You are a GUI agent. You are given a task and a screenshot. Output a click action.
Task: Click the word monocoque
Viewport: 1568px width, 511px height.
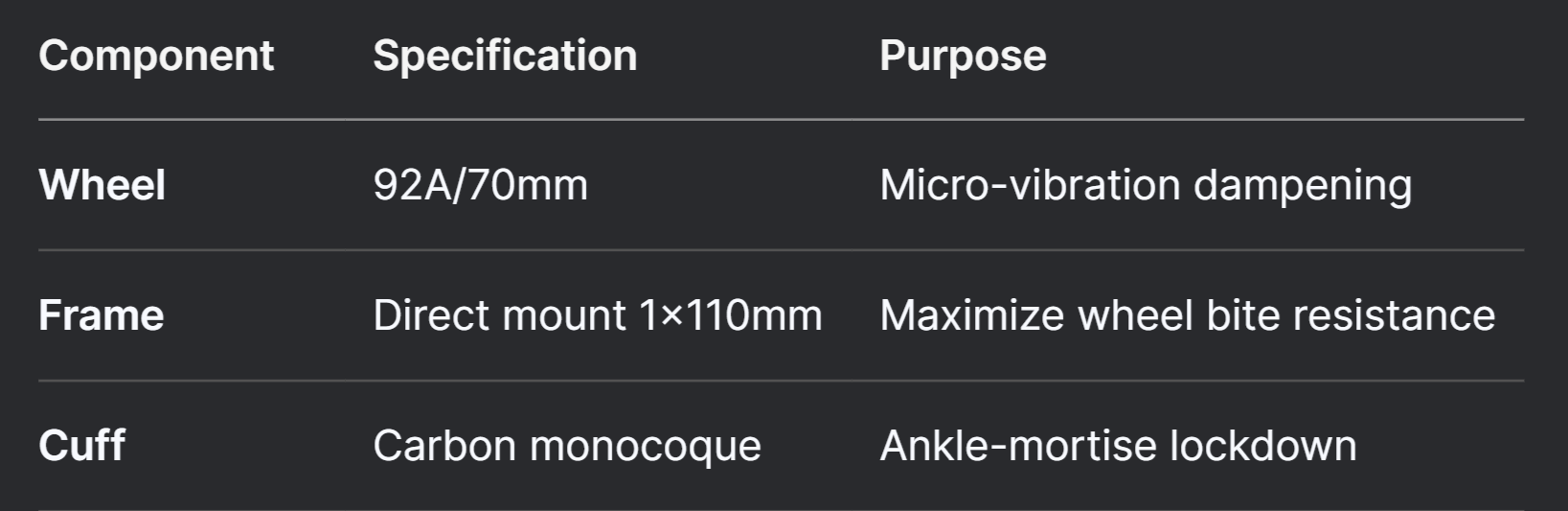(646, 448)
